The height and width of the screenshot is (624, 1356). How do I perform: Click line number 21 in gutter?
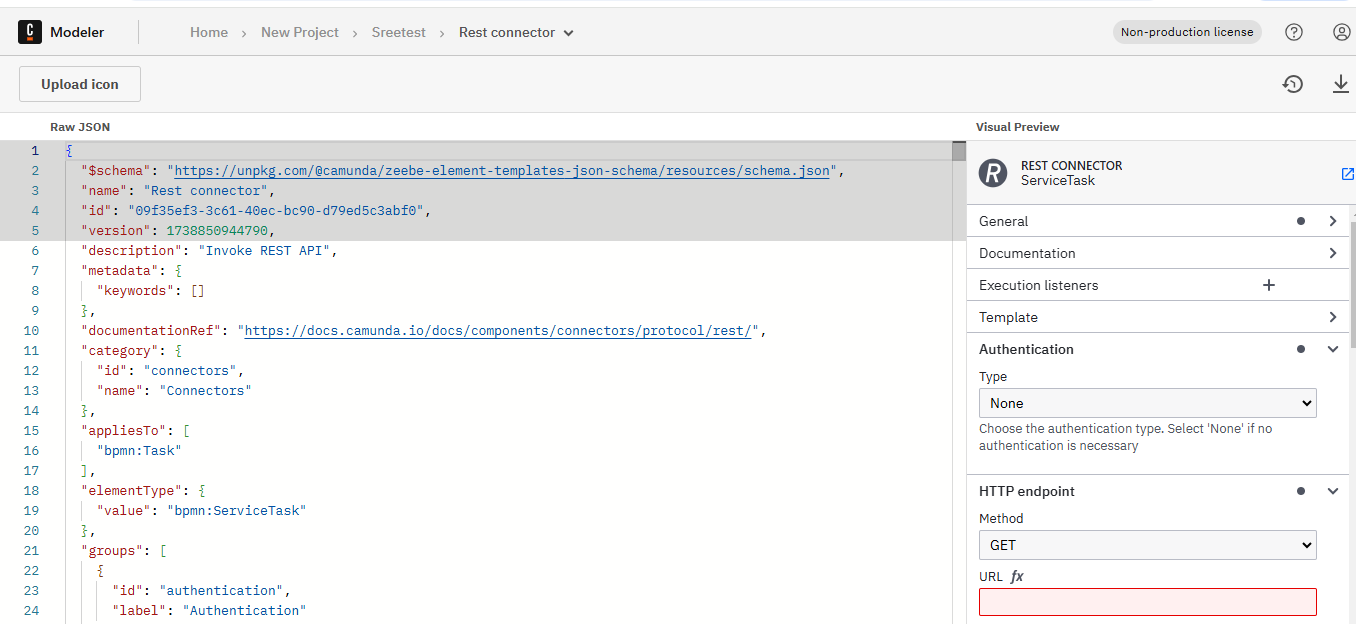[x=31, y=550]
